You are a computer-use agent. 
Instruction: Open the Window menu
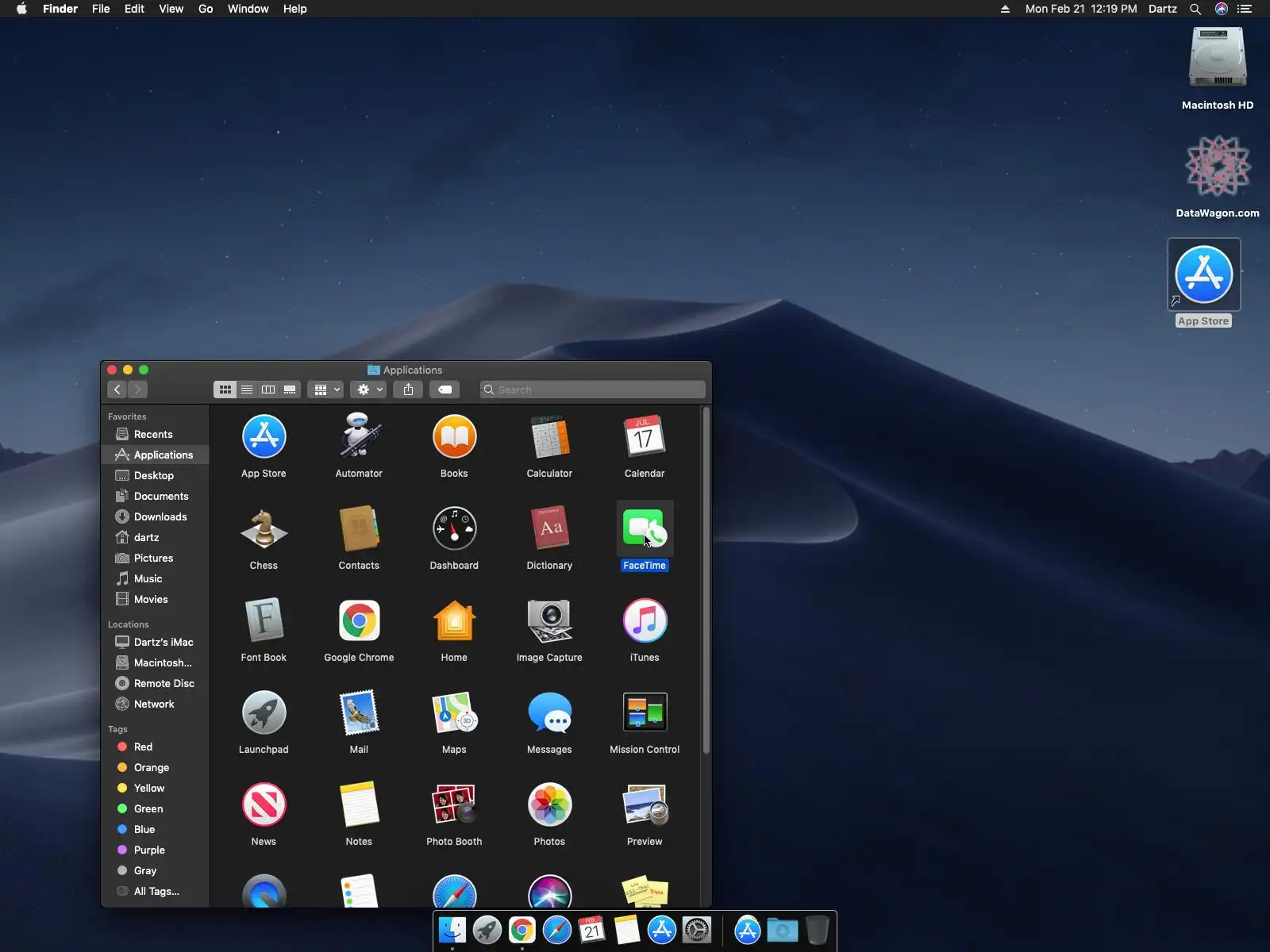coord(248,9)
